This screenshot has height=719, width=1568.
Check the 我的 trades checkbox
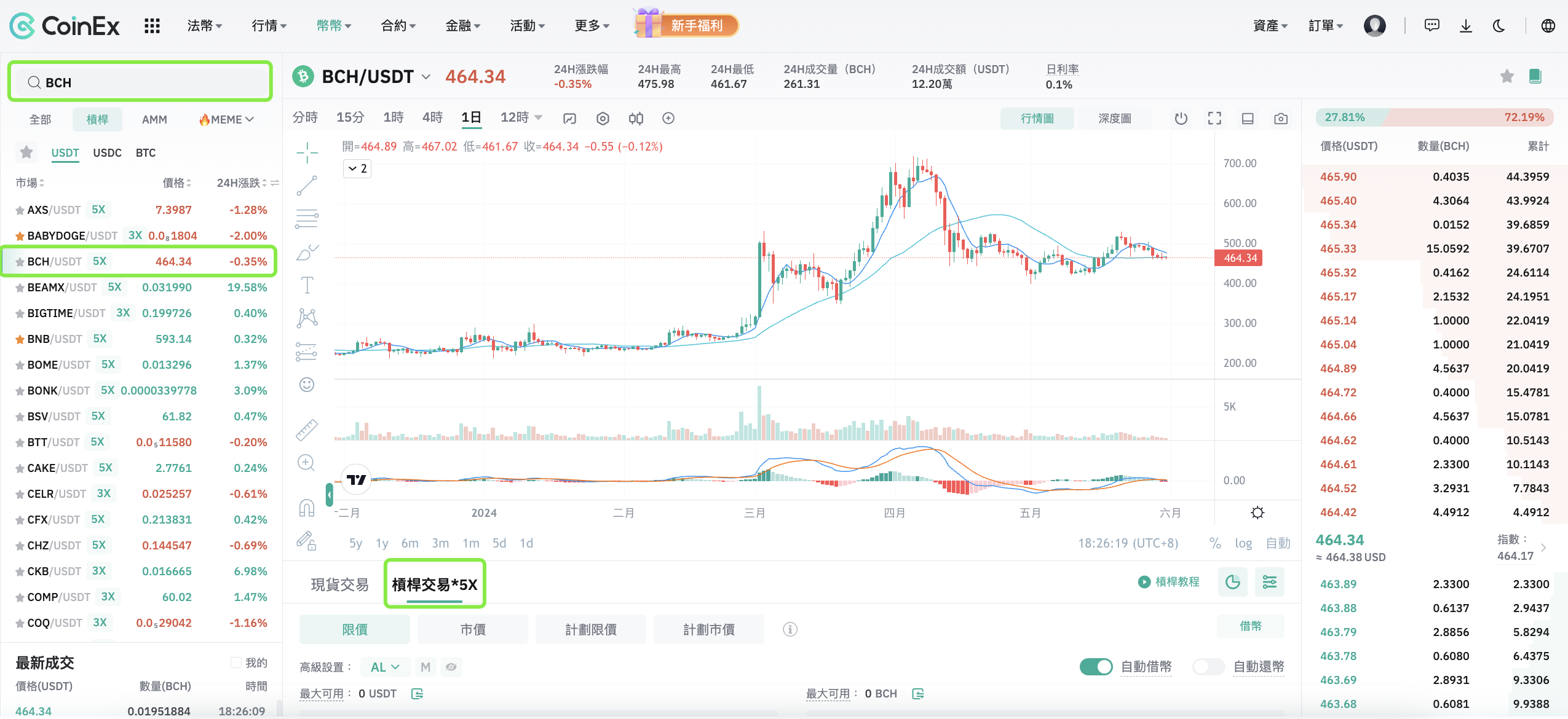[x=236, y=662]
